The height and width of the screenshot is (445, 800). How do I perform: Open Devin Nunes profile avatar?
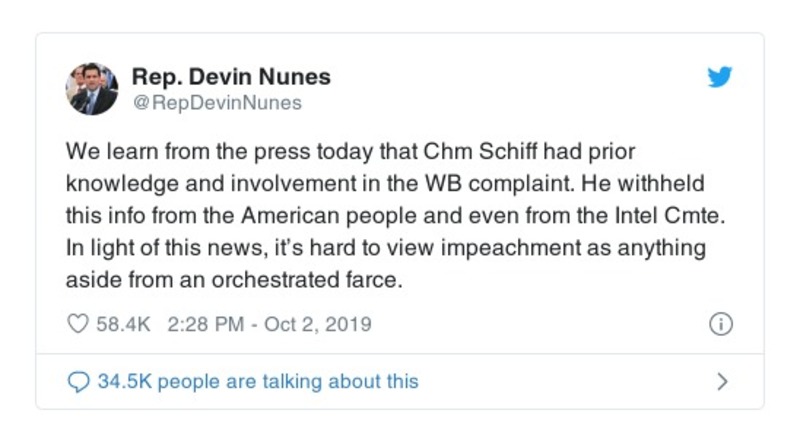pyautogui.click(x=91, y=88)
